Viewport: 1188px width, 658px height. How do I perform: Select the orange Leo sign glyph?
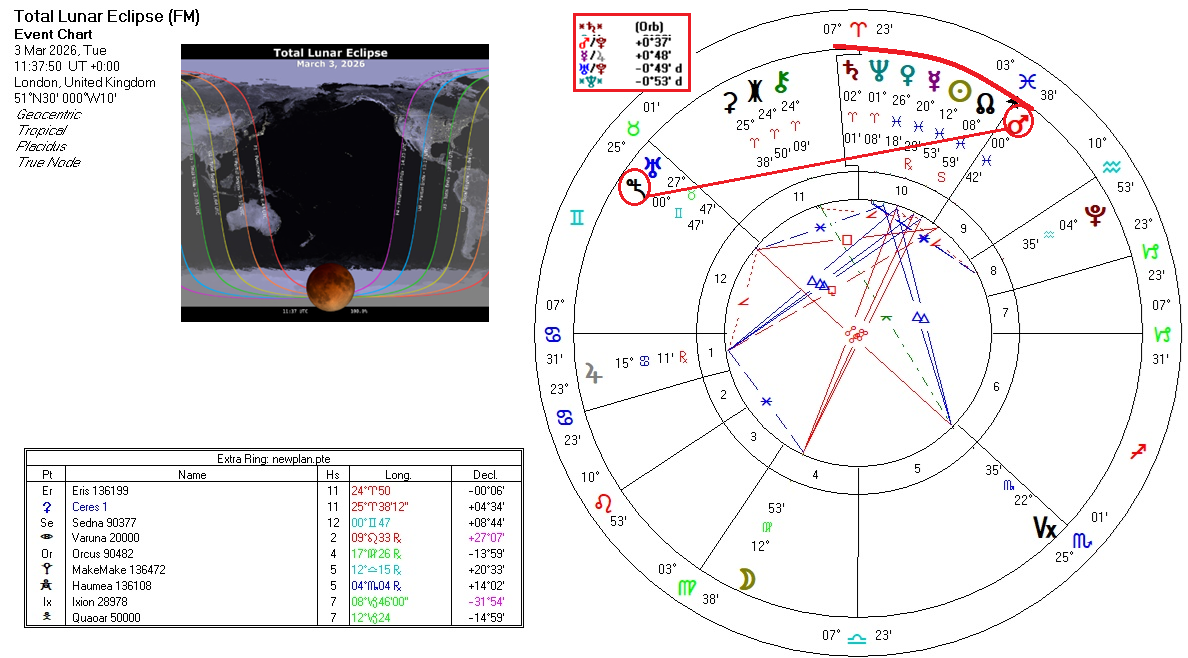(x=604, y=500)
